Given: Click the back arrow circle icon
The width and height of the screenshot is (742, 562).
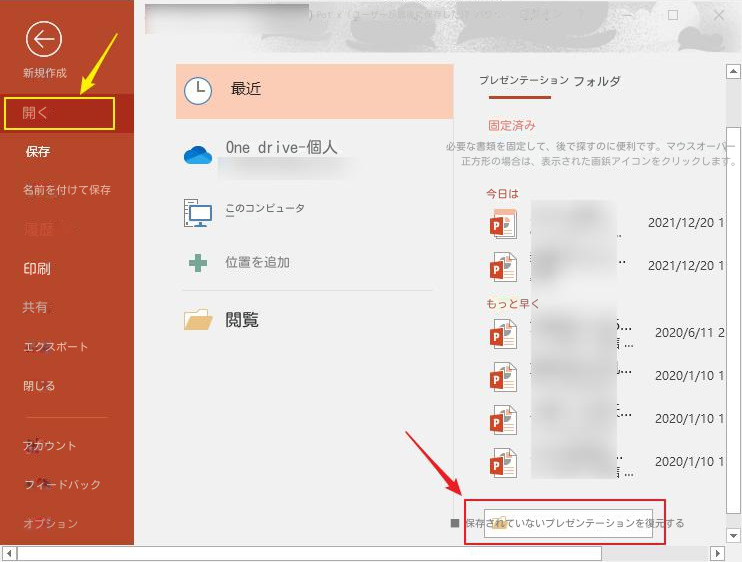Looking at the screenshot, I should tap(44, 39).
